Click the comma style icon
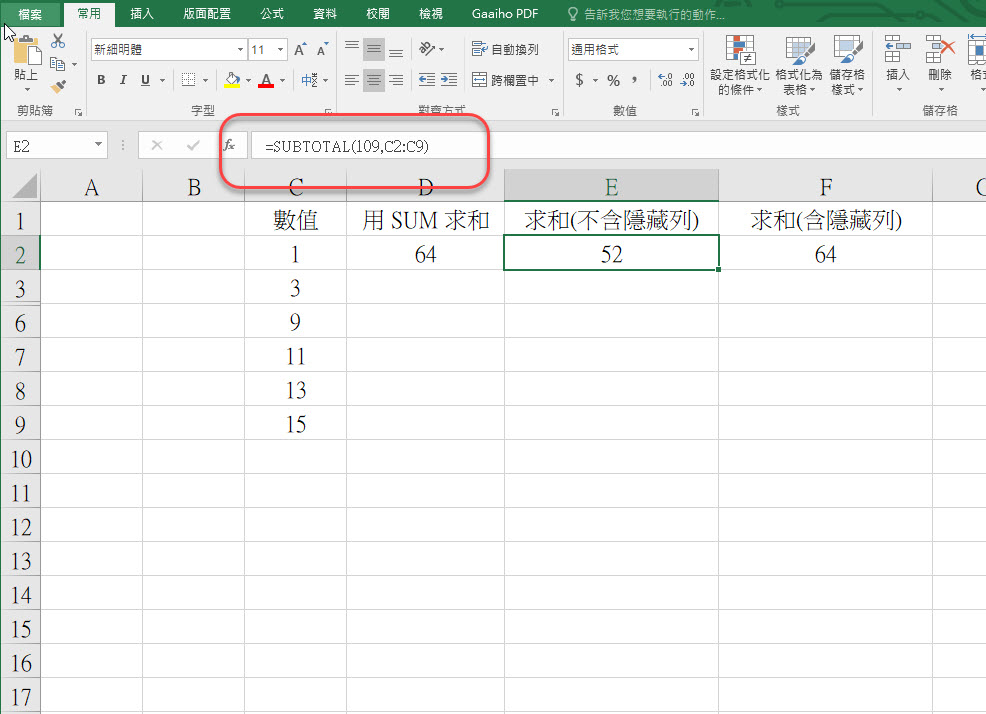The width and height of the screenshot is (986, 714). pyautogui.click(x=634, y=80)
